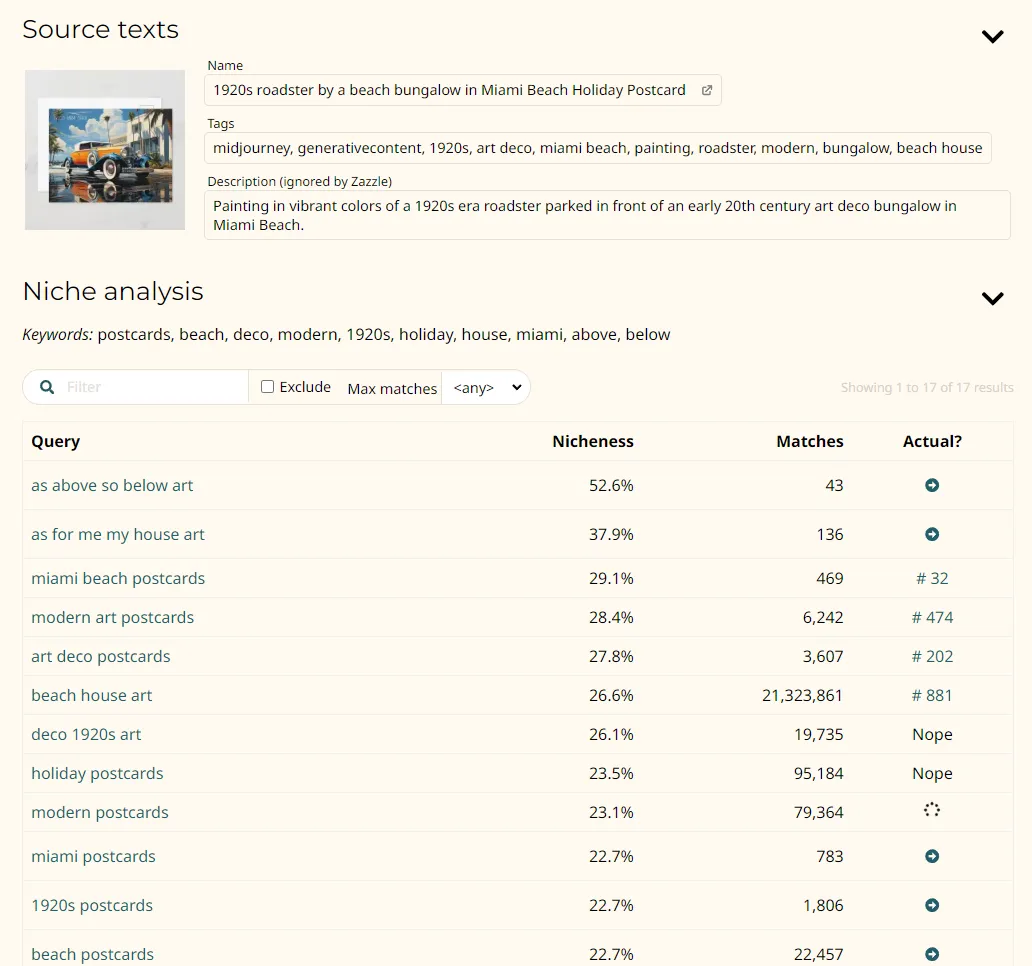Click the Keywords list line
Viewport: 1032px width, 966px height.
(346, 334)
